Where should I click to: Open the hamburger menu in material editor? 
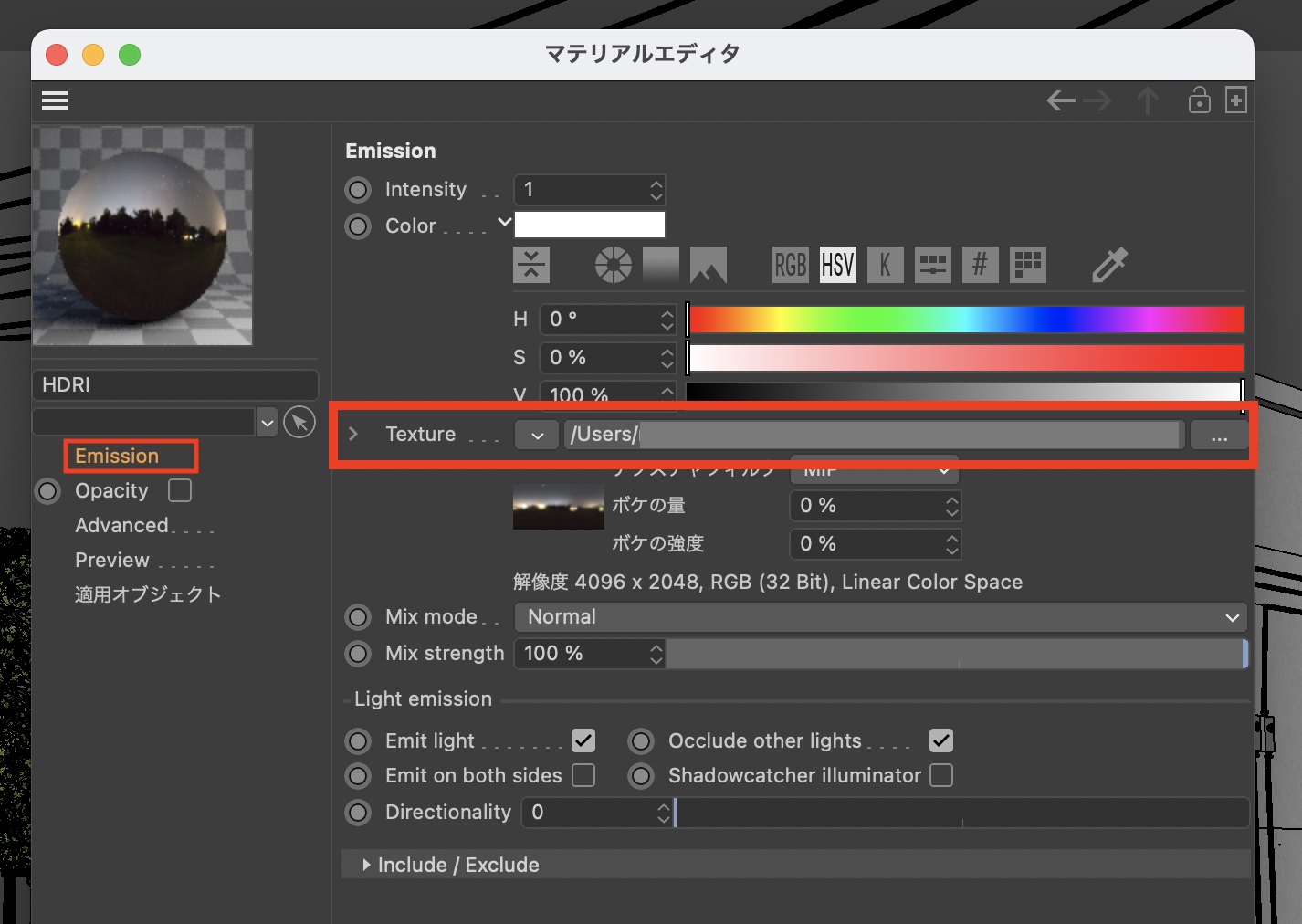coord(55,100)
